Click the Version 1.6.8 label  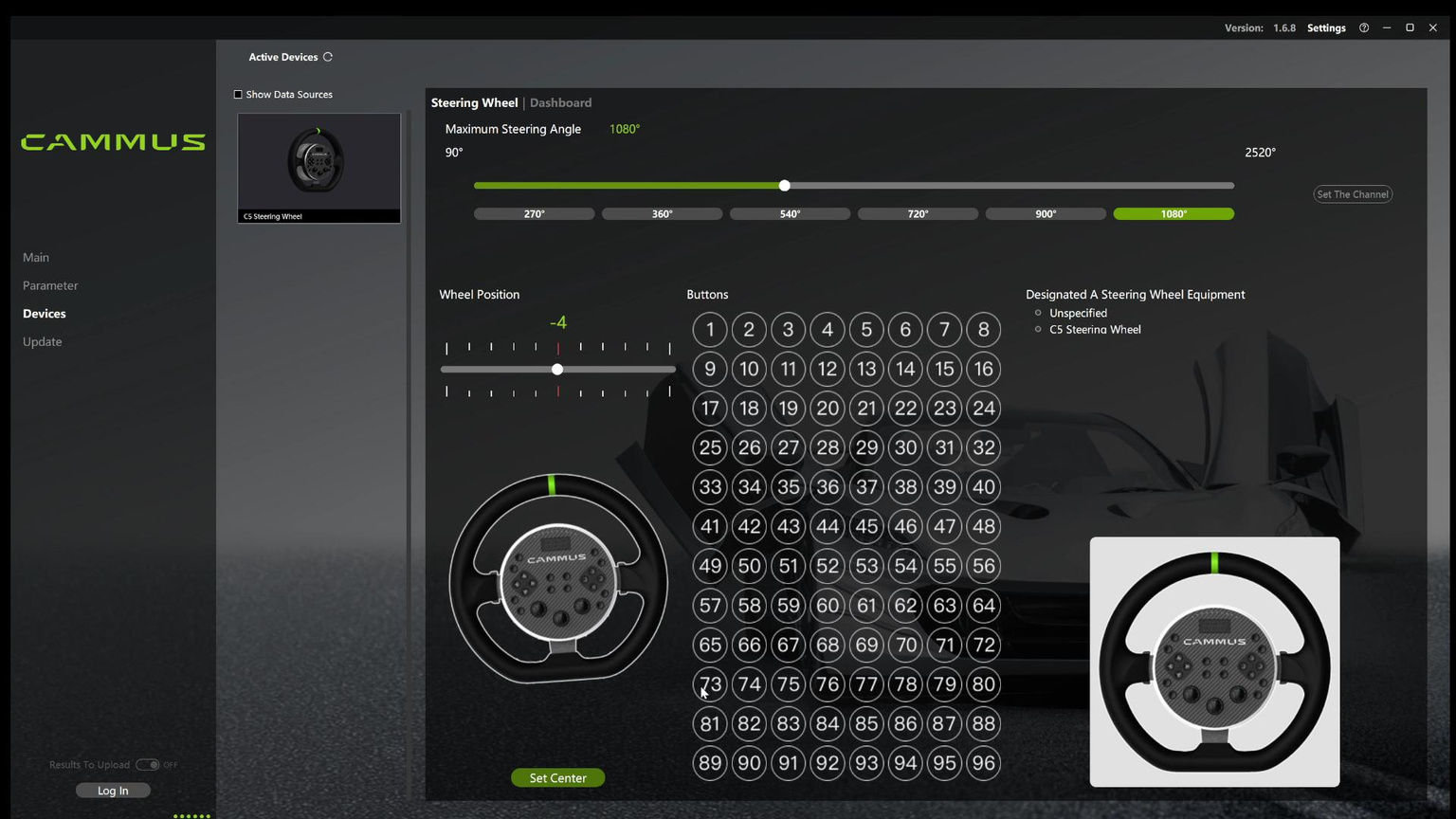pos(1260,27)
